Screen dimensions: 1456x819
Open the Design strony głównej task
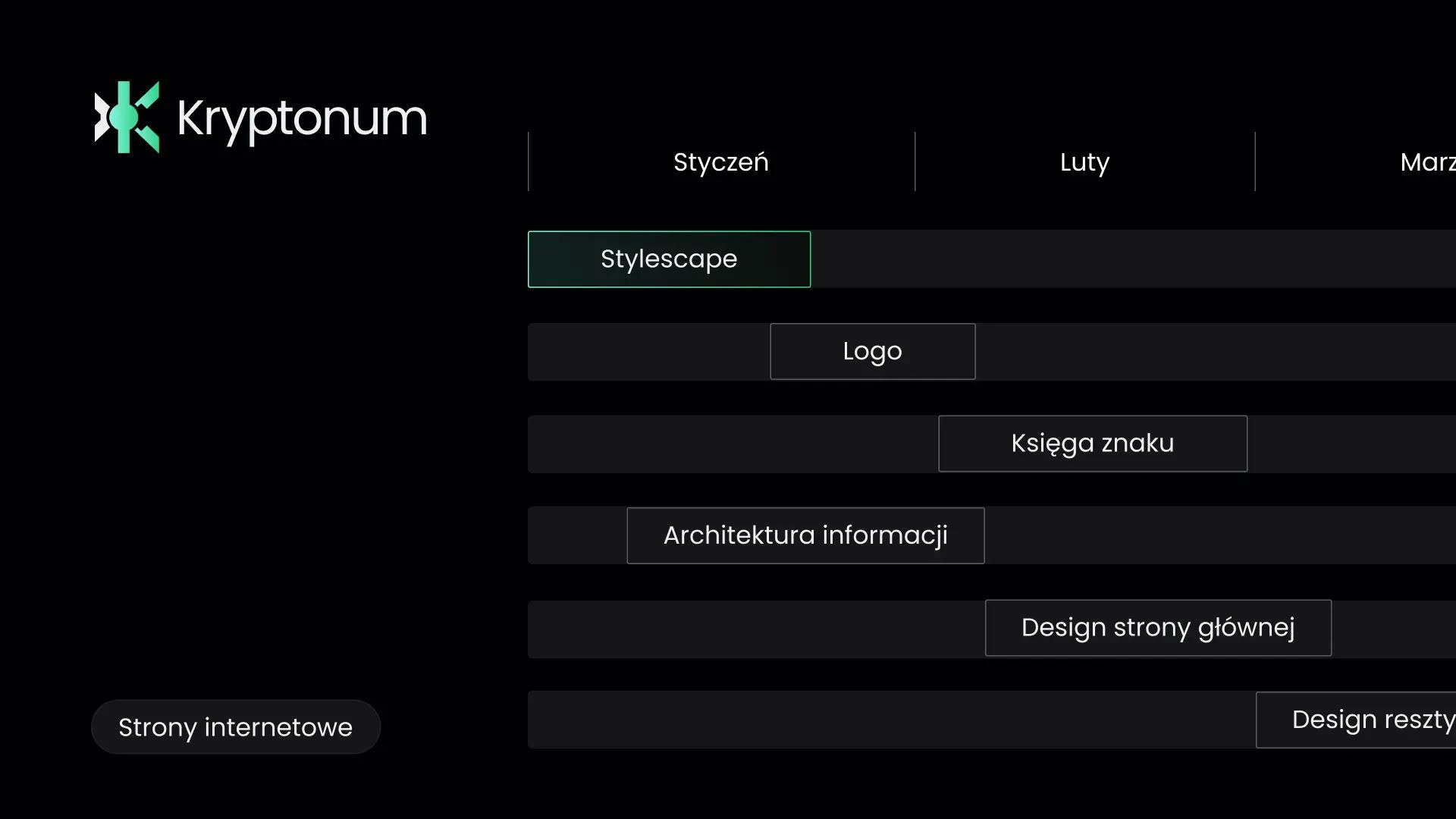point(1158,628)
